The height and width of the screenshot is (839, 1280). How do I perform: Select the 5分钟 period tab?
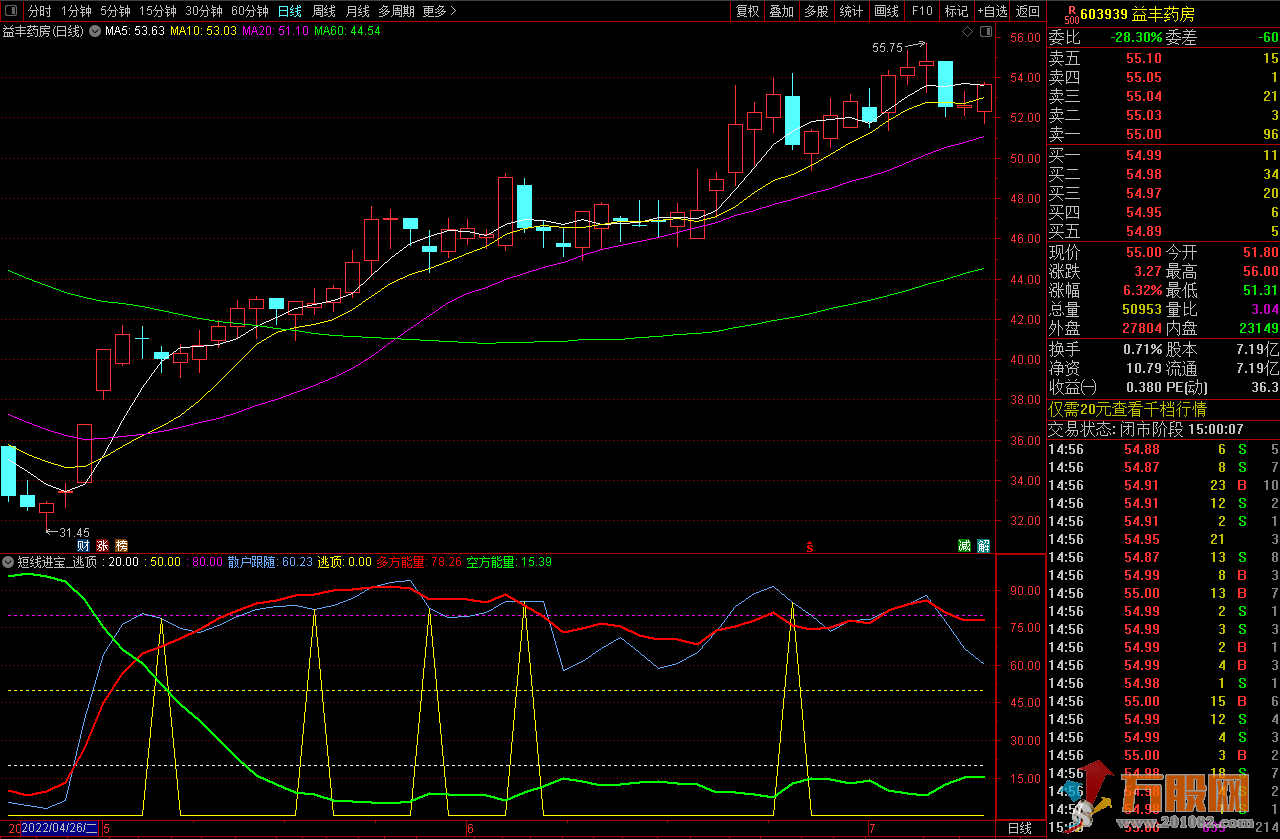[115, 11]
